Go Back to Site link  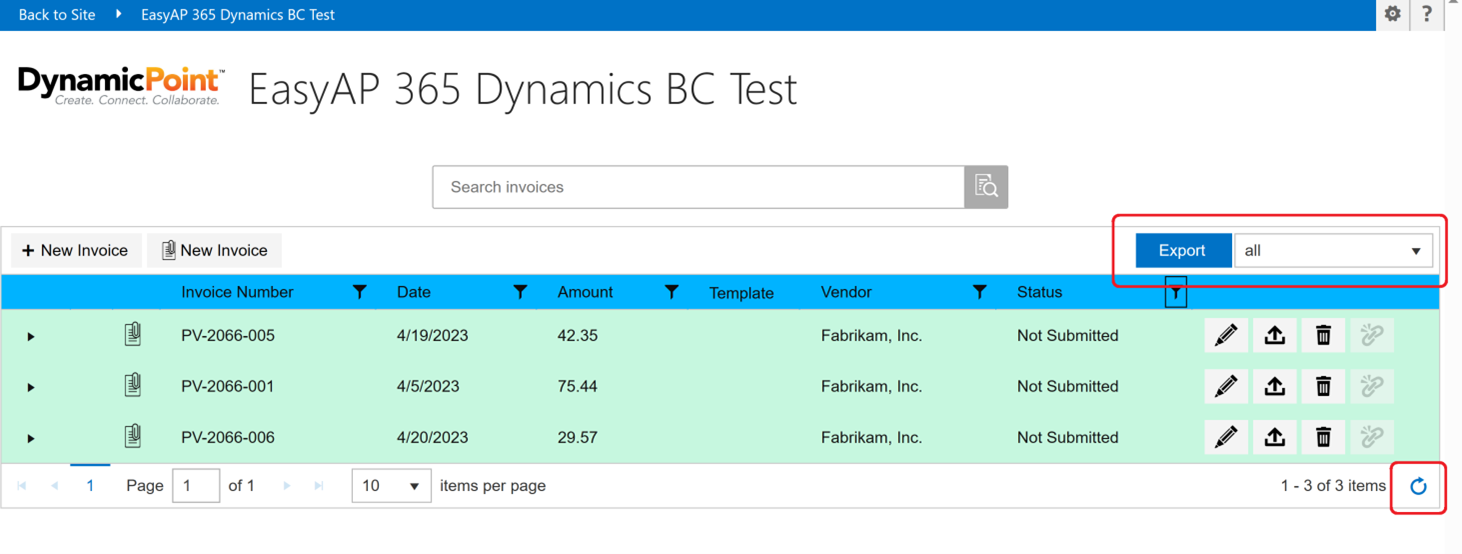click(57, 15)
